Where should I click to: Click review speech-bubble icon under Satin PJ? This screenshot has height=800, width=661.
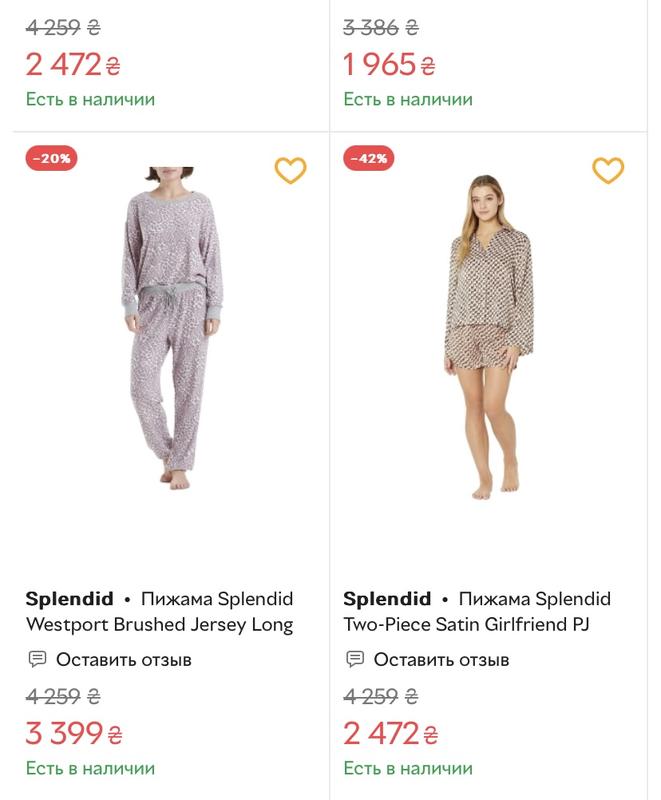click(355, 659)
